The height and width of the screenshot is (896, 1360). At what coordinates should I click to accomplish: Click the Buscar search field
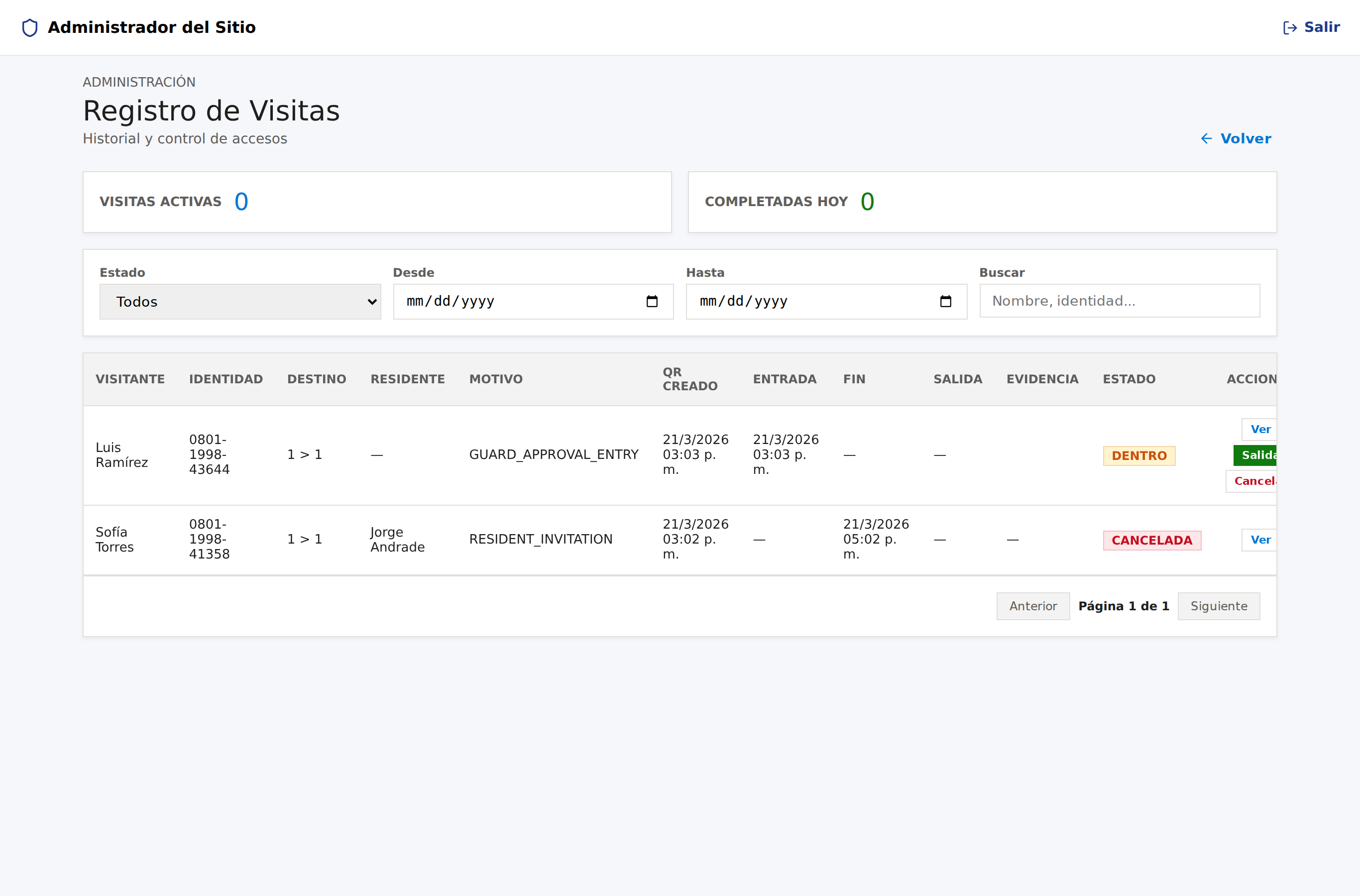point(1120,301)
